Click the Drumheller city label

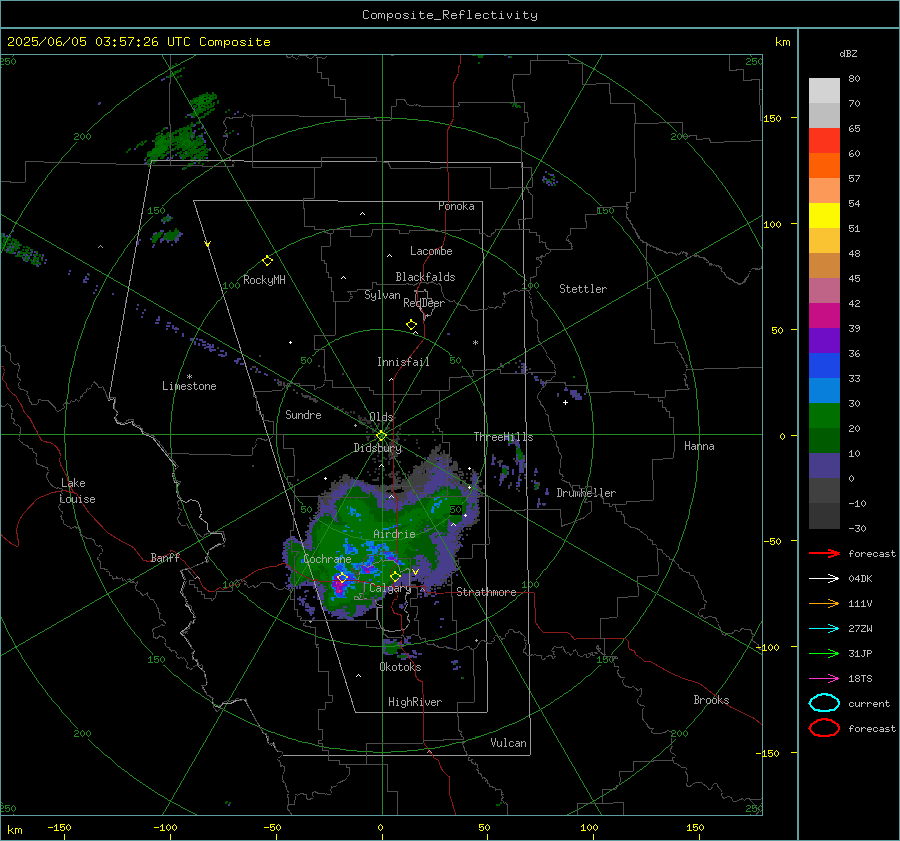coord(586,493)
